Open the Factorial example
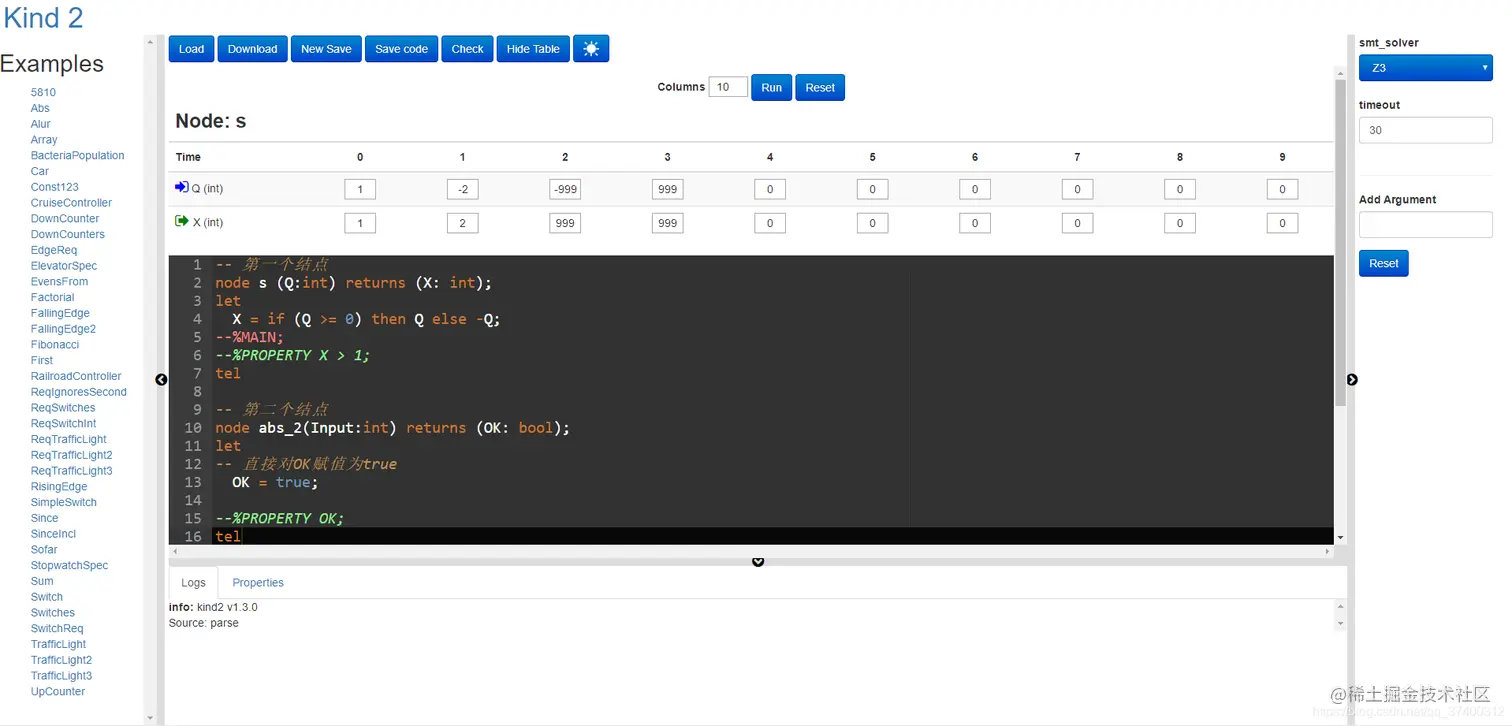This screenshot has height=726, width=1512. [53, 297]
